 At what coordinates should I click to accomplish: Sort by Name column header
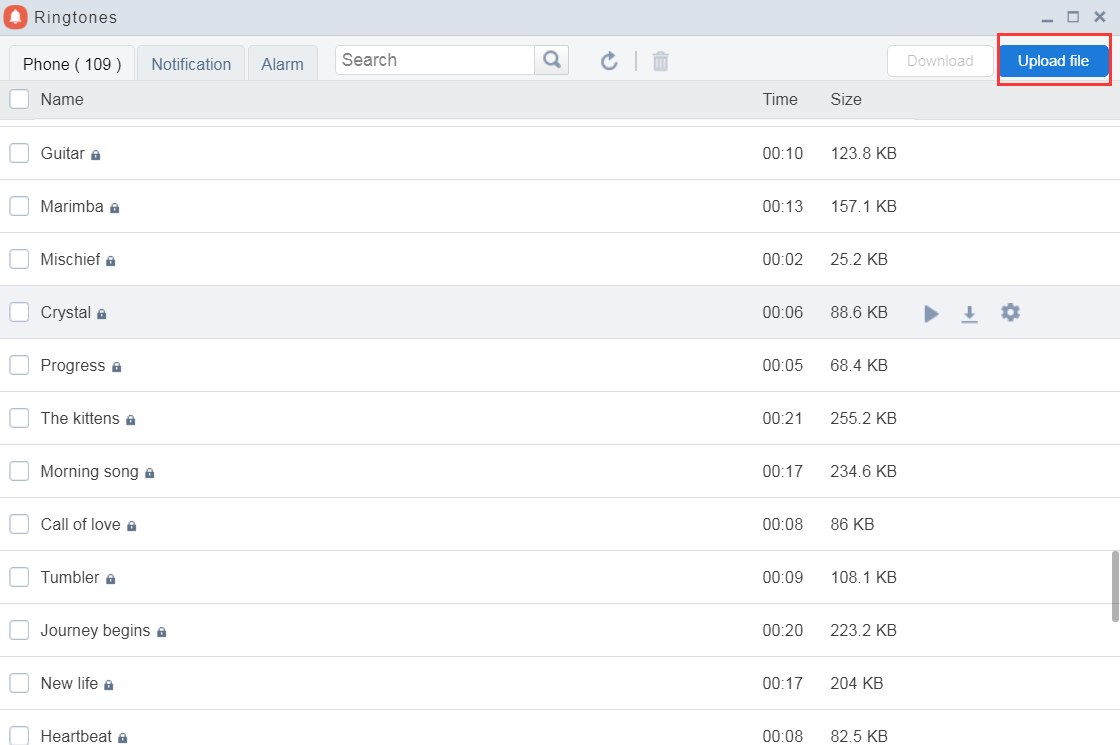click(x=62, y=99)
